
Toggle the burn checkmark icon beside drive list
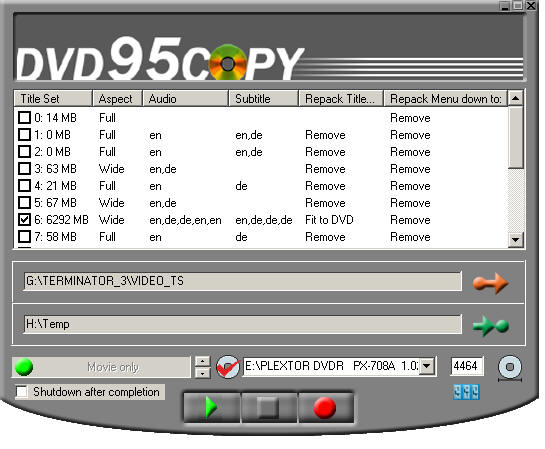tap(228, 367)
